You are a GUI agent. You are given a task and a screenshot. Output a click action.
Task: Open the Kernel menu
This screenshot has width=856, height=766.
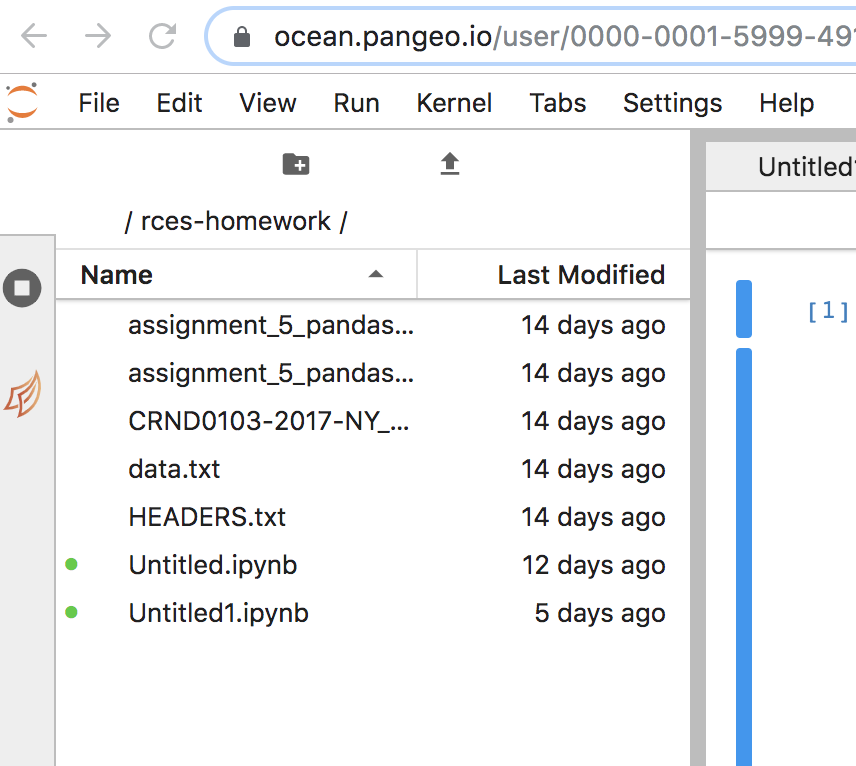click(454, 102)
